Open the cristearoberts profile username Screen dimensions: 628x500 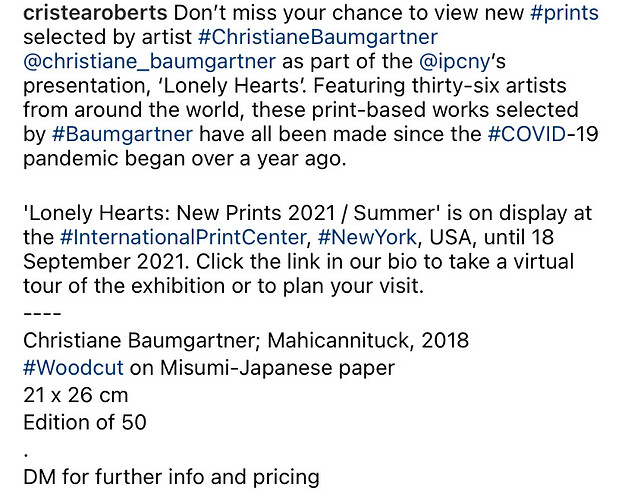tap(95, 13)
